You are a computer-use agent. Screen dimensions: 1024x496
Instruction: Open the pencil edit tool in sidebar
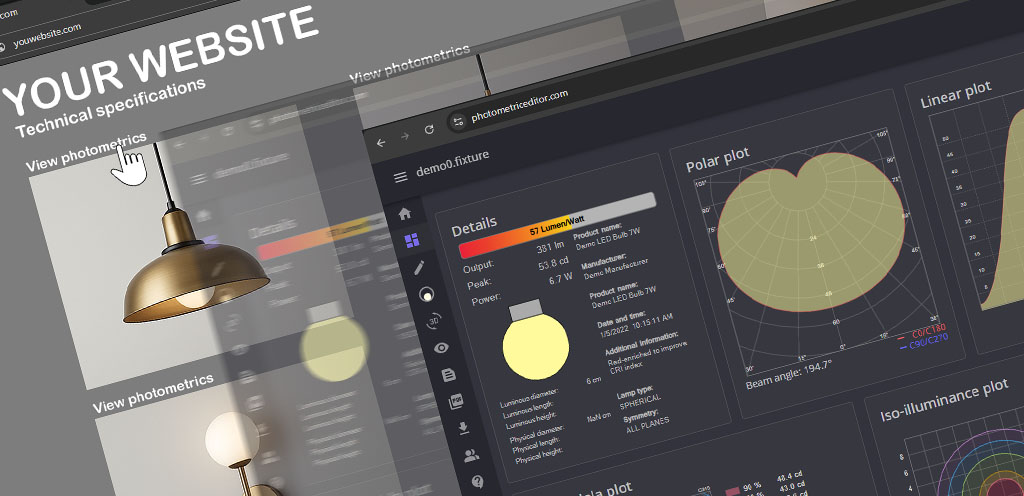419,268
